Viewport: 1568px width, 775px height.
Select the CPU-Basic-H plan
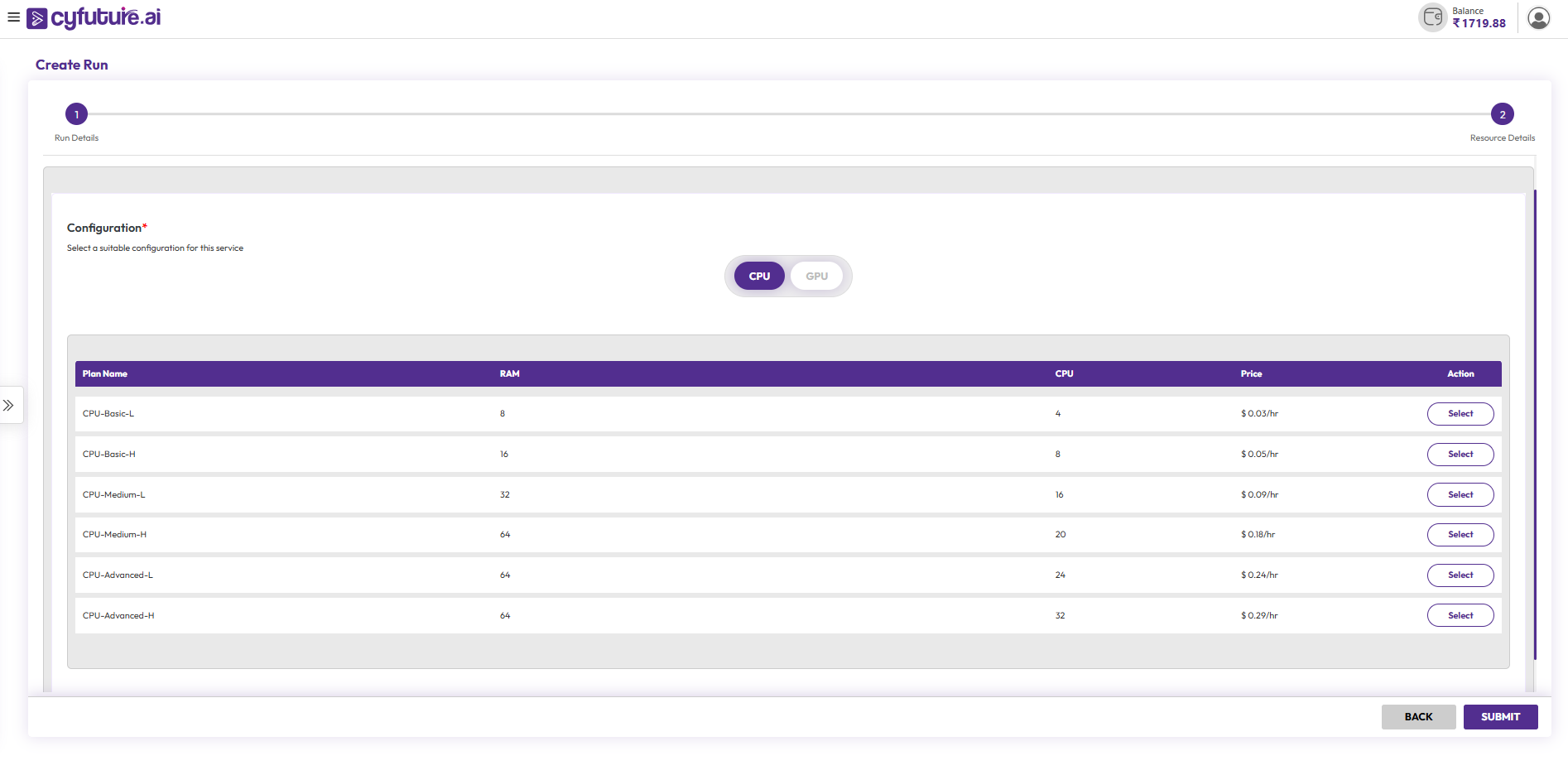[x=1460, y=455]
